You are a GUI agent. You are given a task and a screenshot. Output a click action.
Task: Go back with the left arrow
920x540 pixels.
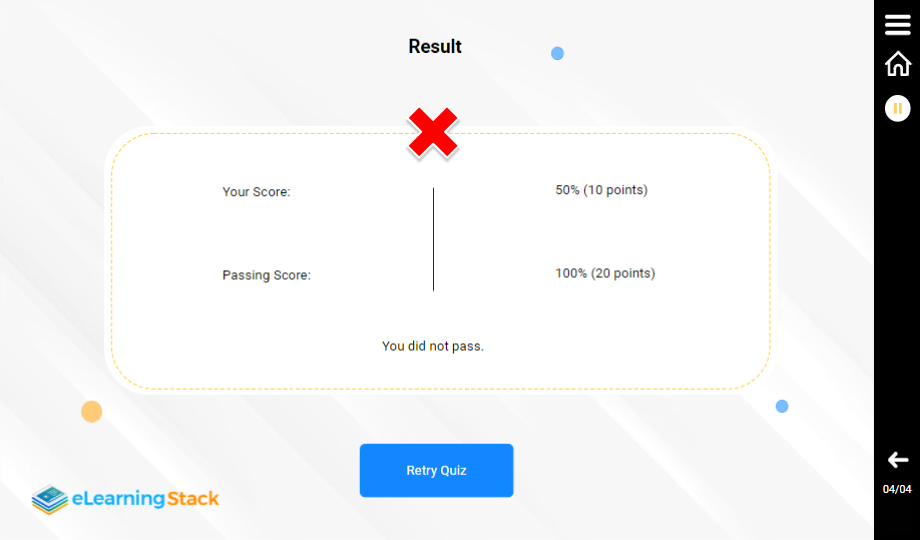897,460
